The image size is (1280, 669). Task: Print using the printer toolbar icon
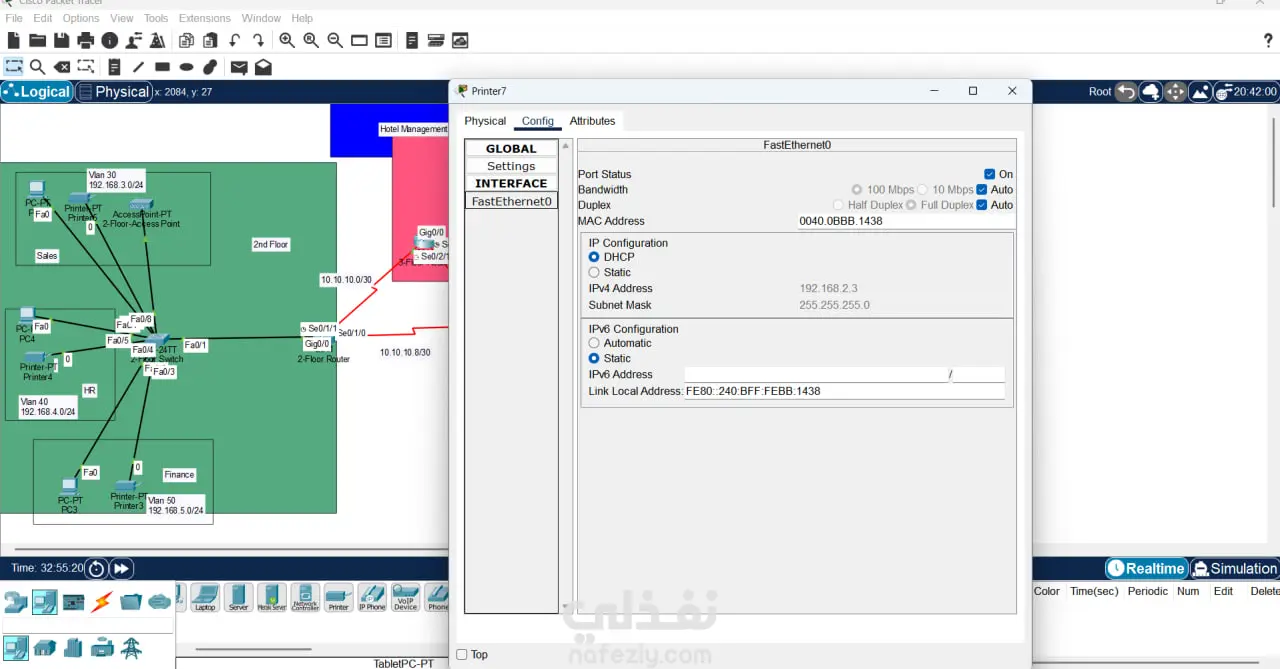pos(86,40)
